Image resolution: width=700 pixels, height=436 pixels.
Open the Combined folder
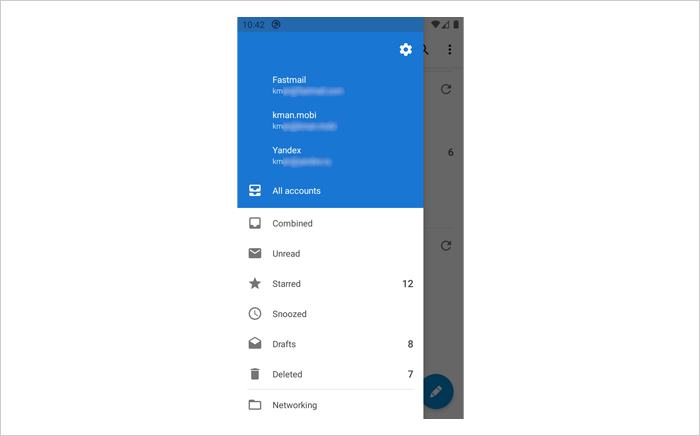[x=330, y=223]
